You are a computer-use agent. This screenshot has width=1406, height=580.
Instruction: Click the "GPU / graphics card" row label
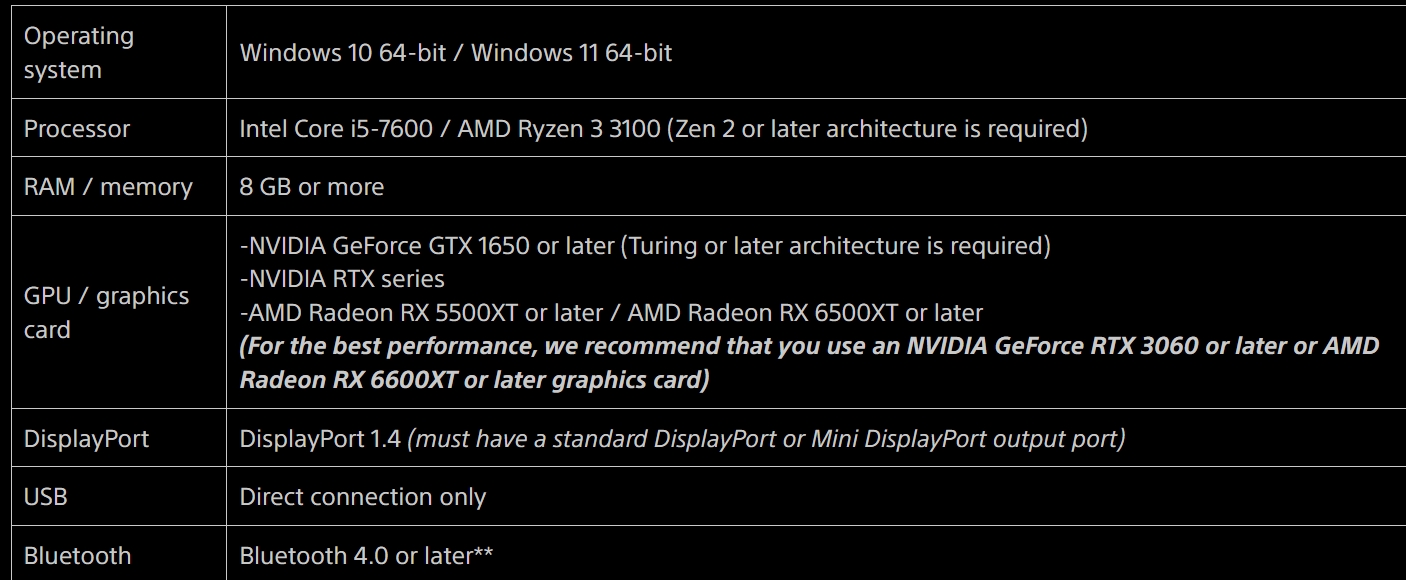[x=106, y=312]
